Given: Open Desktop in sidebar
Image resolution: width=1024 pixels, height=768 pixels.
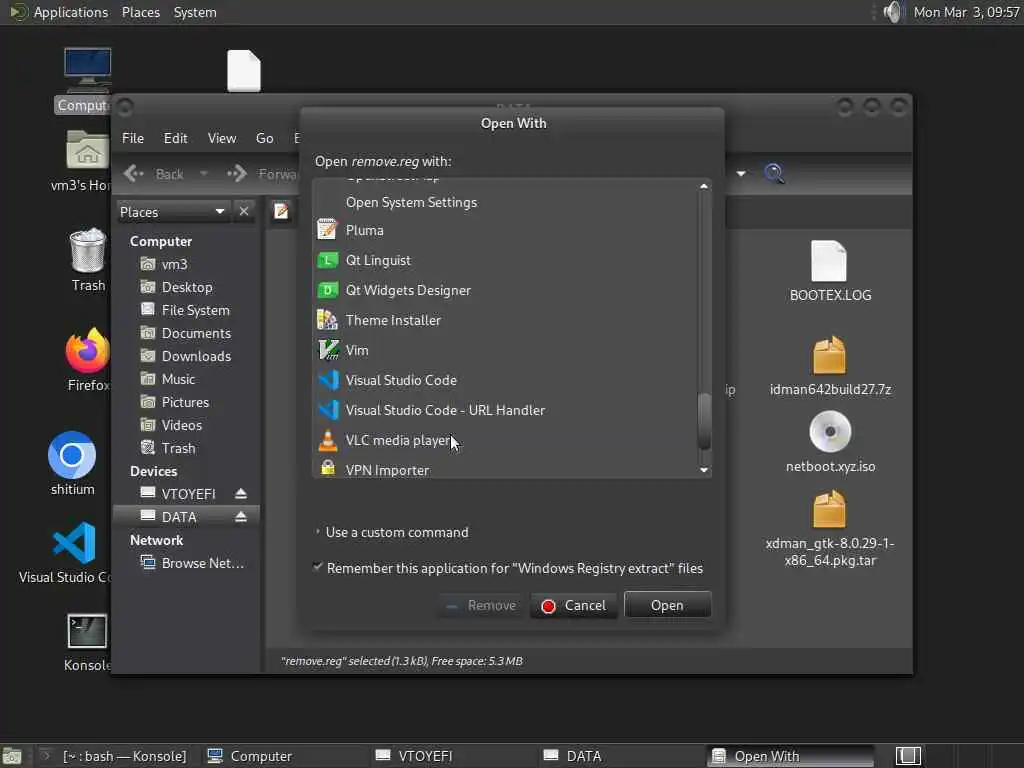Looking at the screenshot, I should click(x=185, y=287).
